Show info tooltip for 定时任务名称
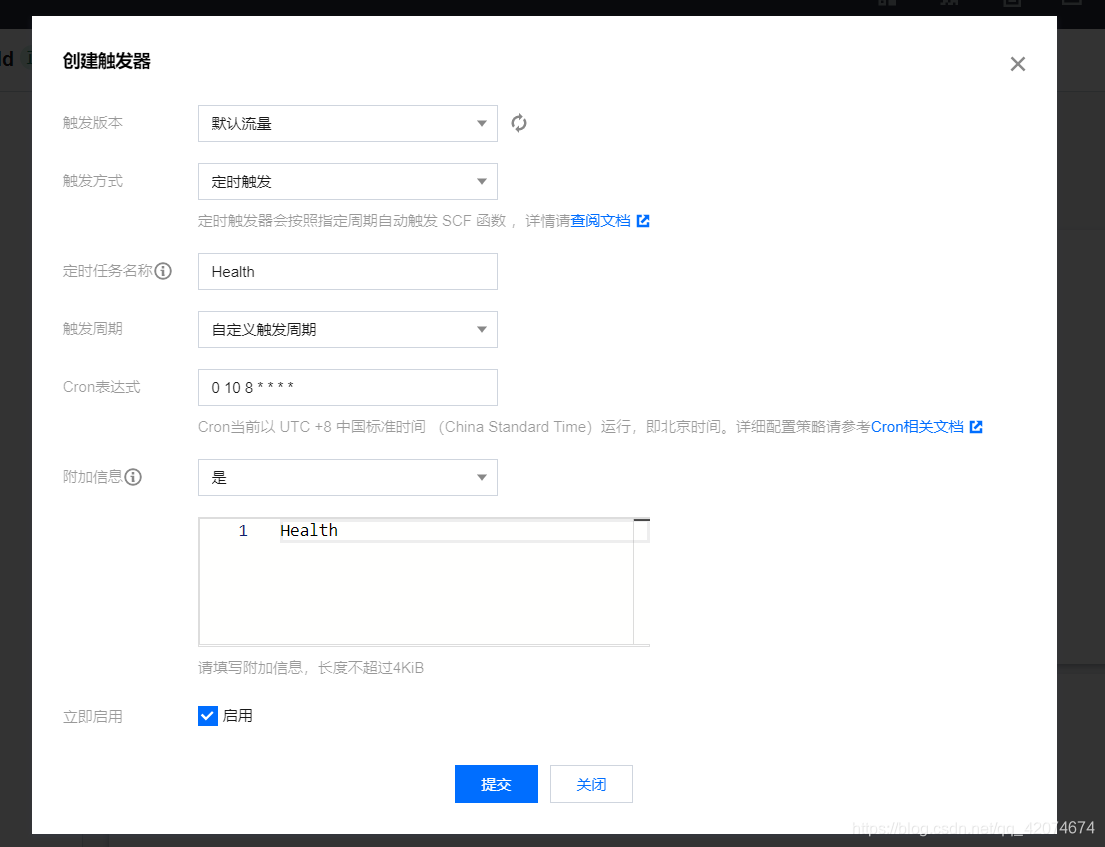 pos(163,271)
